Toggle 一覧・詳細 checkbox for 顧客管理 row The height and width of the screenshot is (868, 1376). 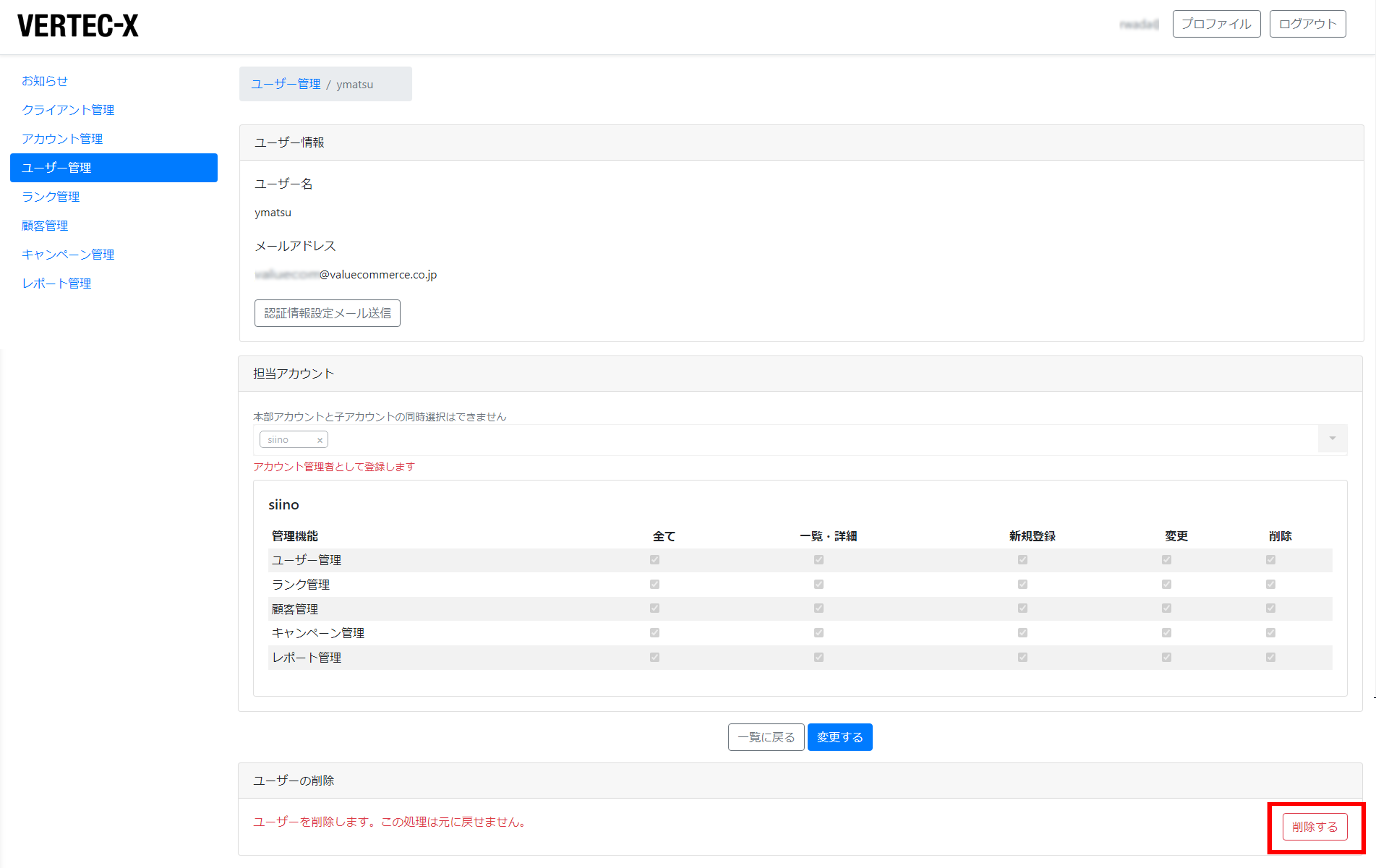pyautogui.click(x=818, y=609)
